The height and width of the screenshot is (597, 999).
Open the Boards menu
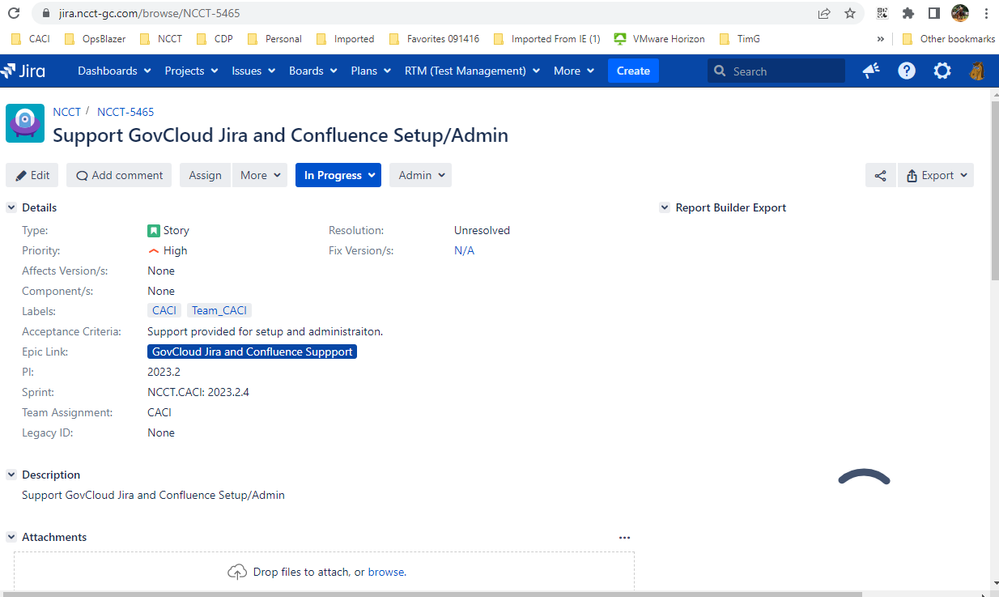tap(313, 71)
